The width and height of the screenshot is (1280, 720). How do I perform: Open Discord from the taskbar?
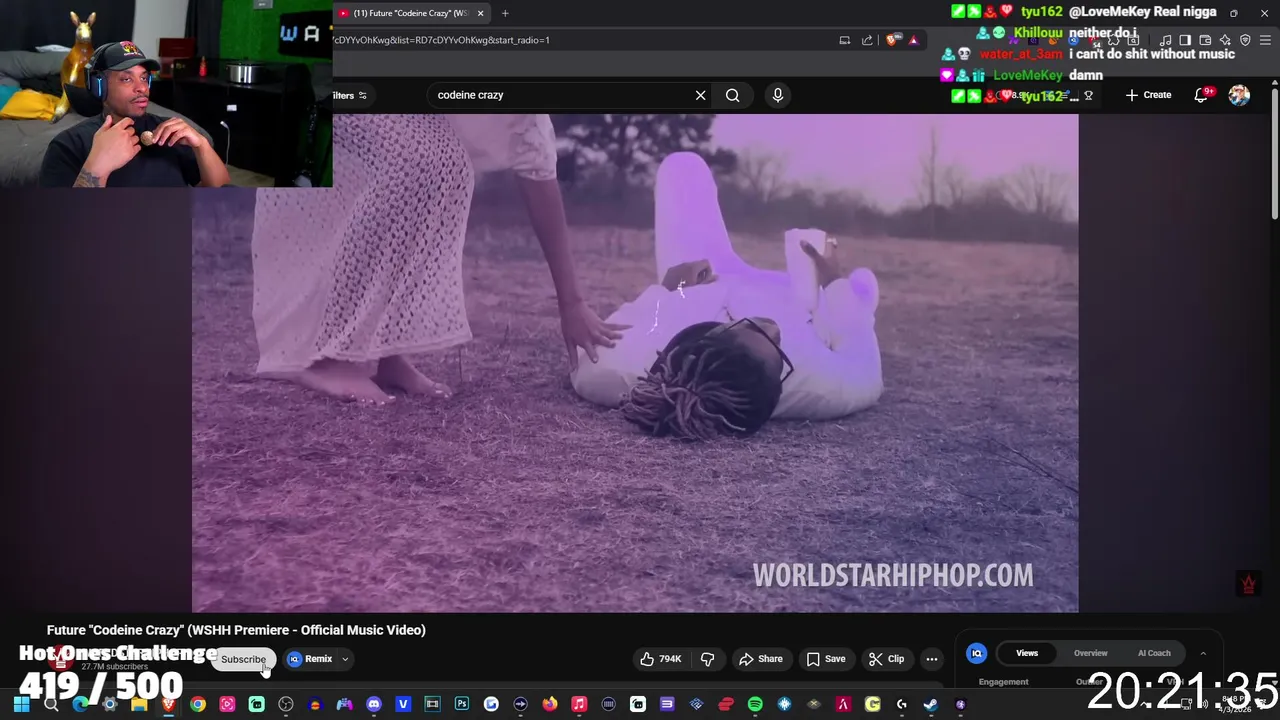coord(374,705)
